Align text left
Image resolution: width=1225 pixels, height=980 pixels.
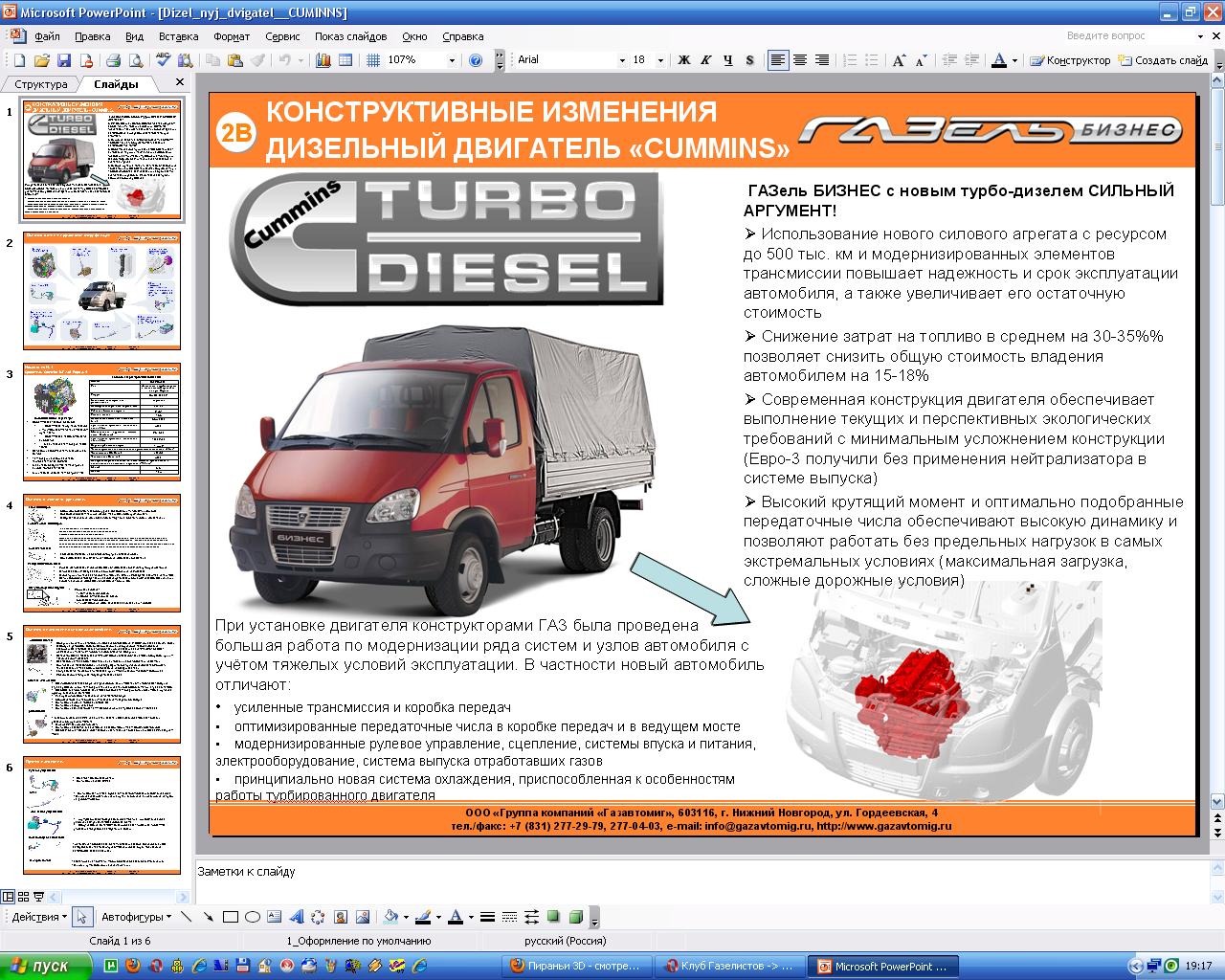pos(778,60)
